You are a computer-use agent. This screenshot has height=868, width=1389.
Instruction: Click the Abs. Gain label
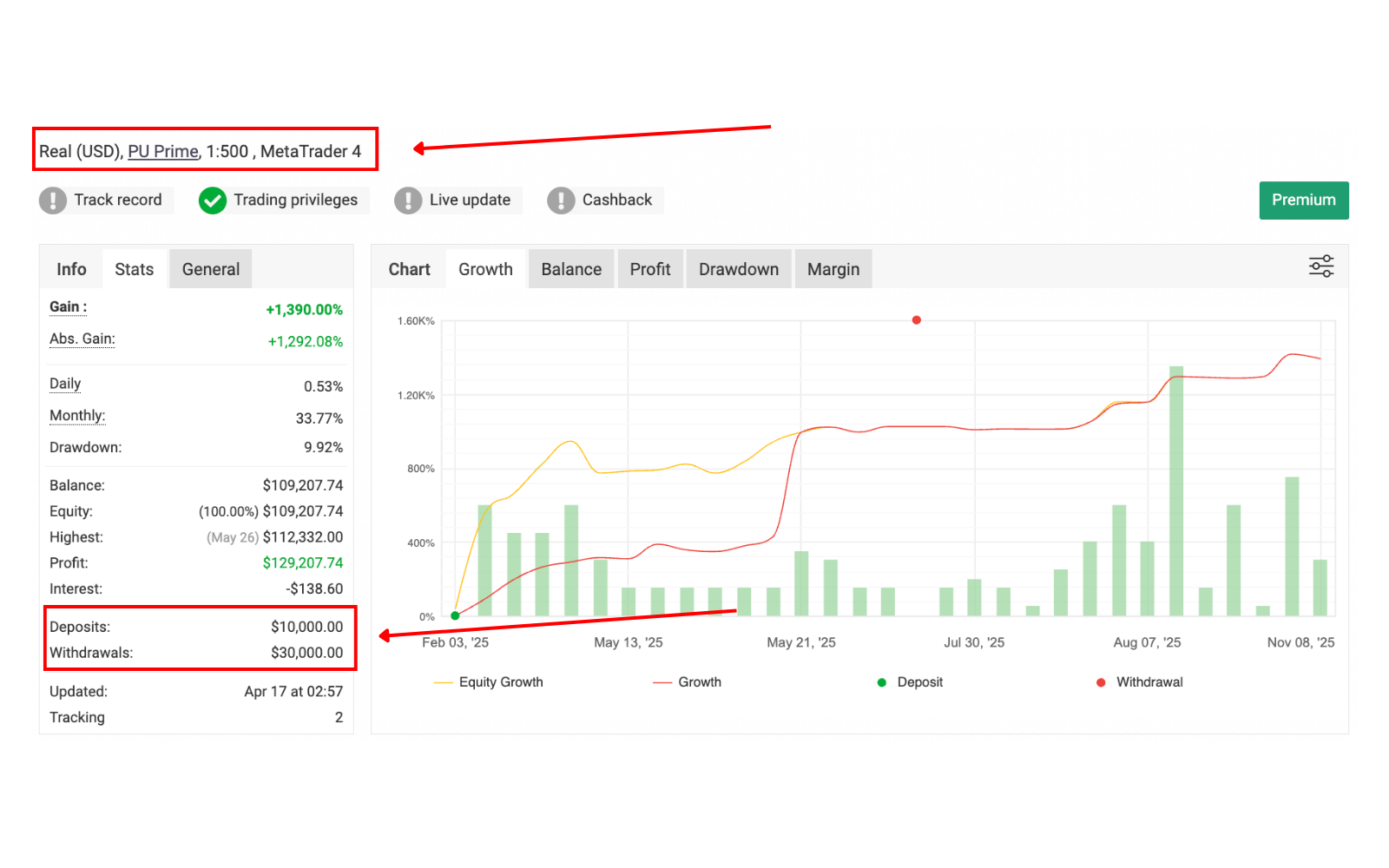click(82, 339)
